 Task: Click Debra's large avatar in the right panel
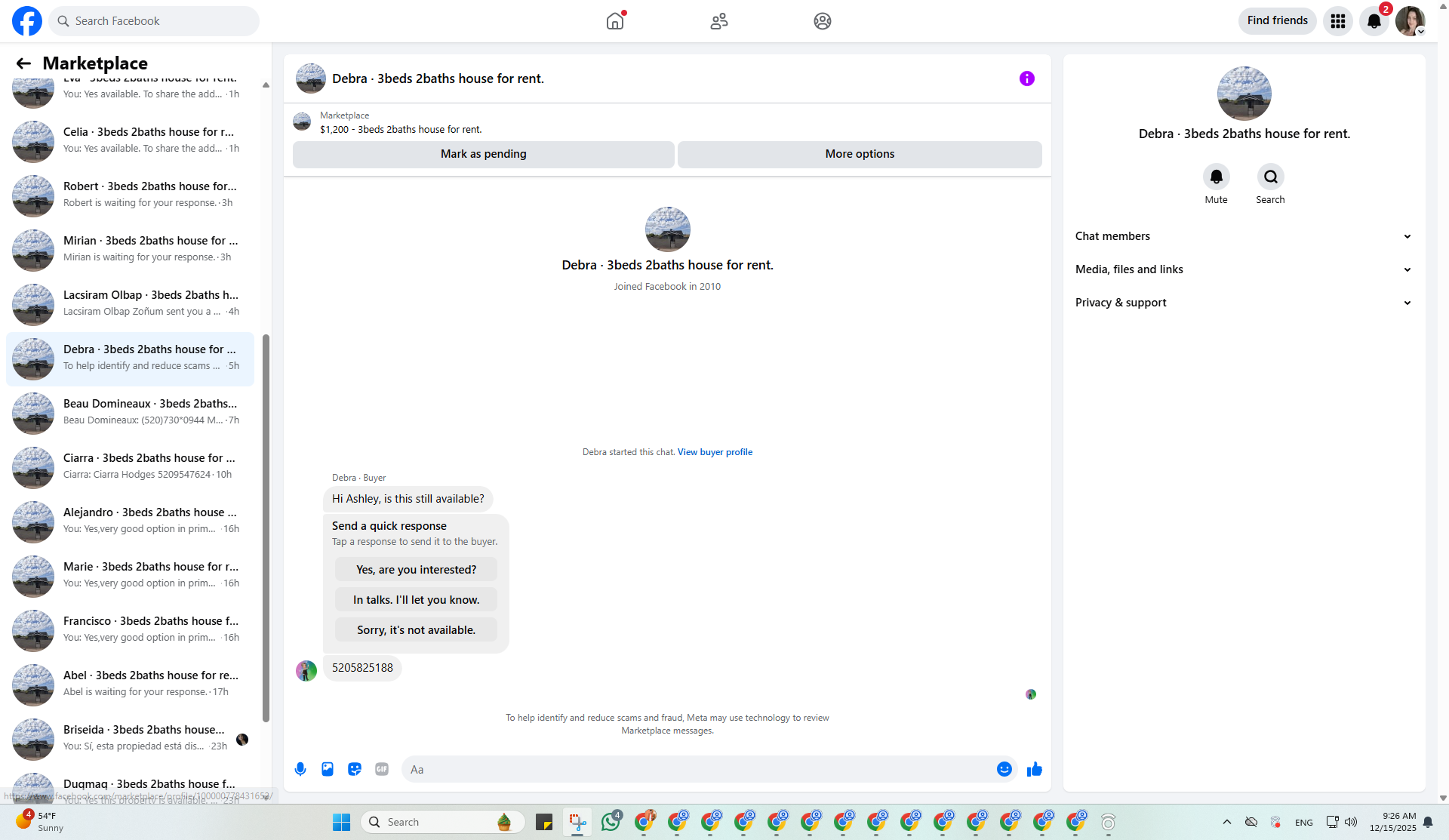click(1244, 94)
